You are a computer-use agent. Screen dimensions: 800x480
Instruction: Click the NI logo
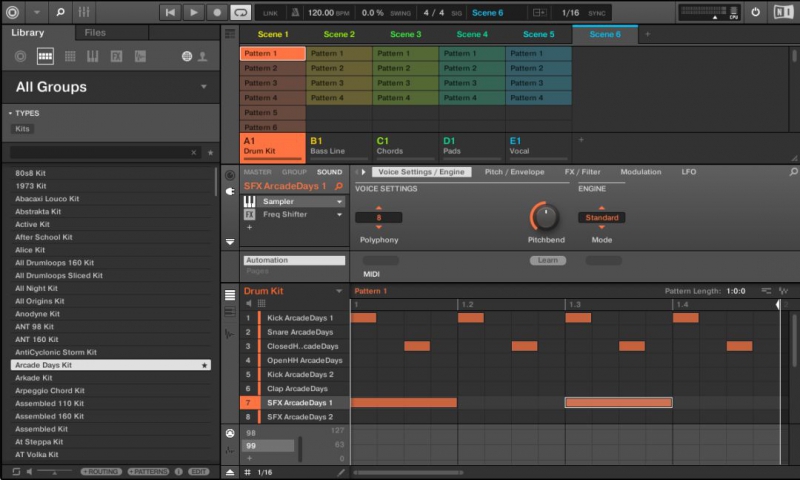pyautogui.click(x=783, y=12)
